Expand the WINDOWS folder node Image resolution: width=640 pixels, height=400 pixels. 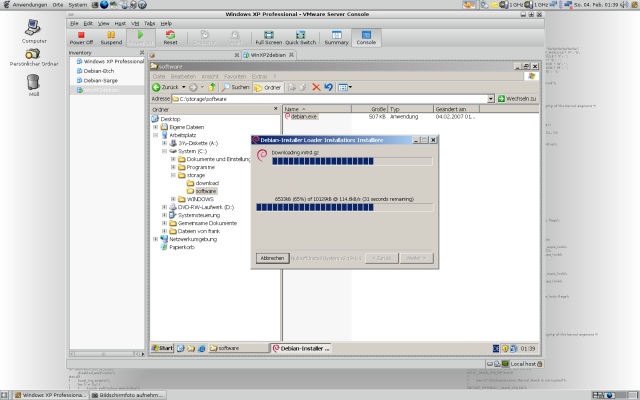coord(173,199)
